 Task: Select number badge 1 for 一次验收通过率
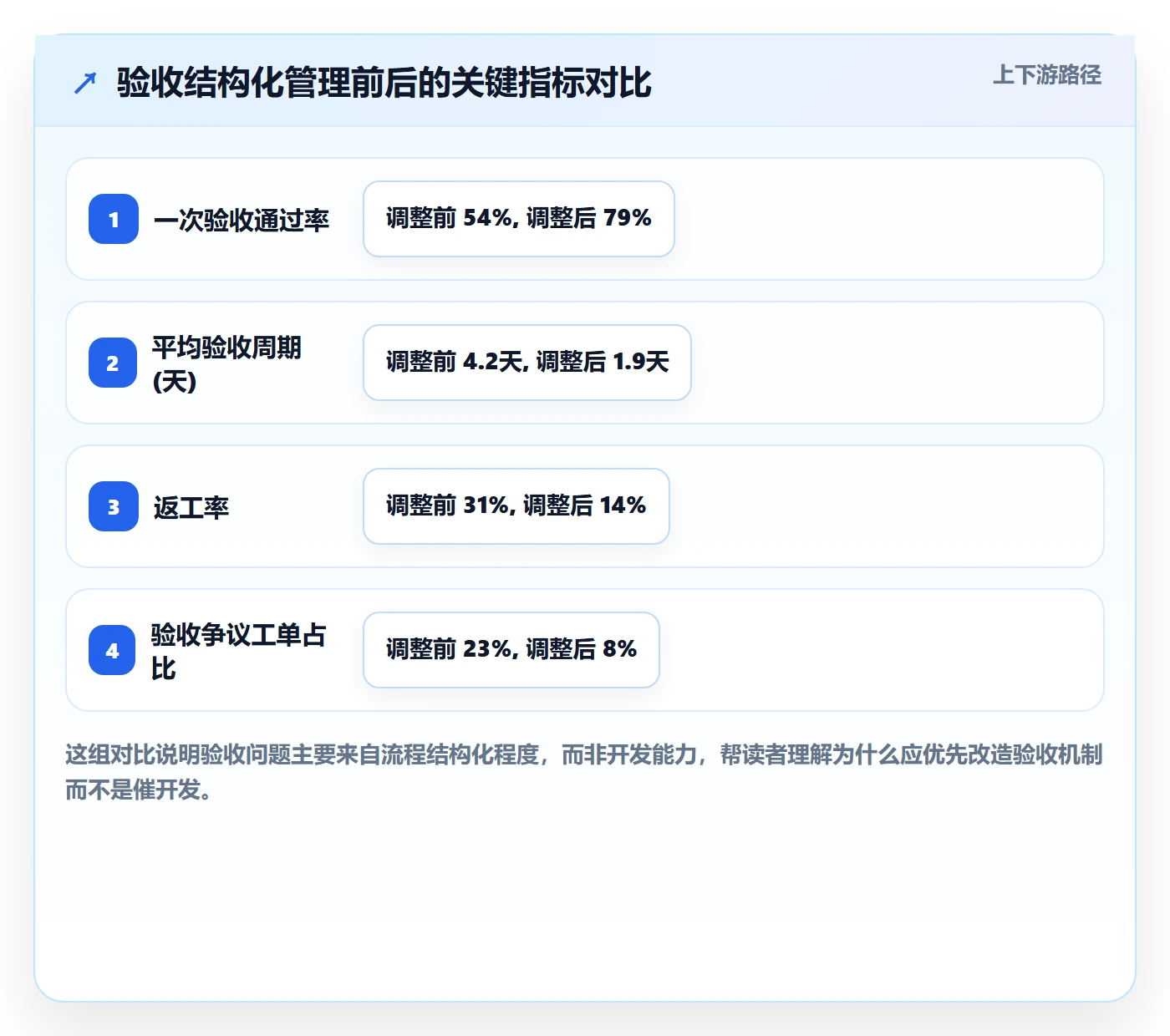pos(114,219)
